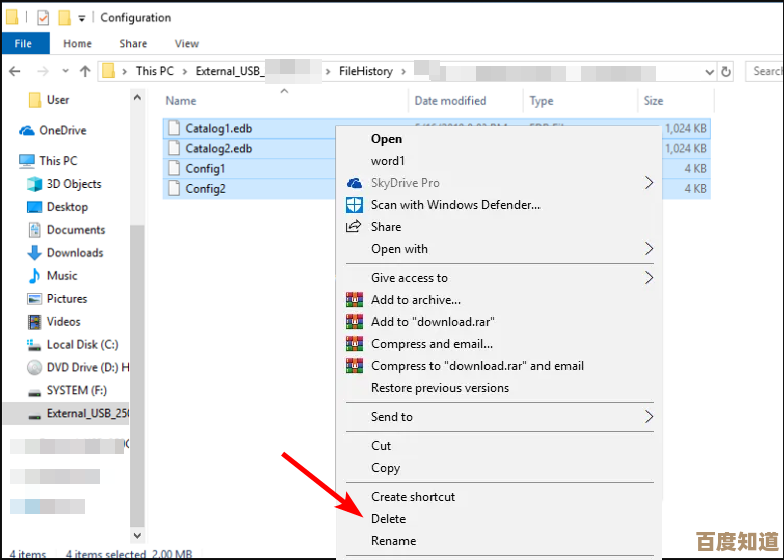Click the SkyDrive Pro cloud icon
Image resolution: width=784 pixels, height=560 pixels.
pos(354,183)
